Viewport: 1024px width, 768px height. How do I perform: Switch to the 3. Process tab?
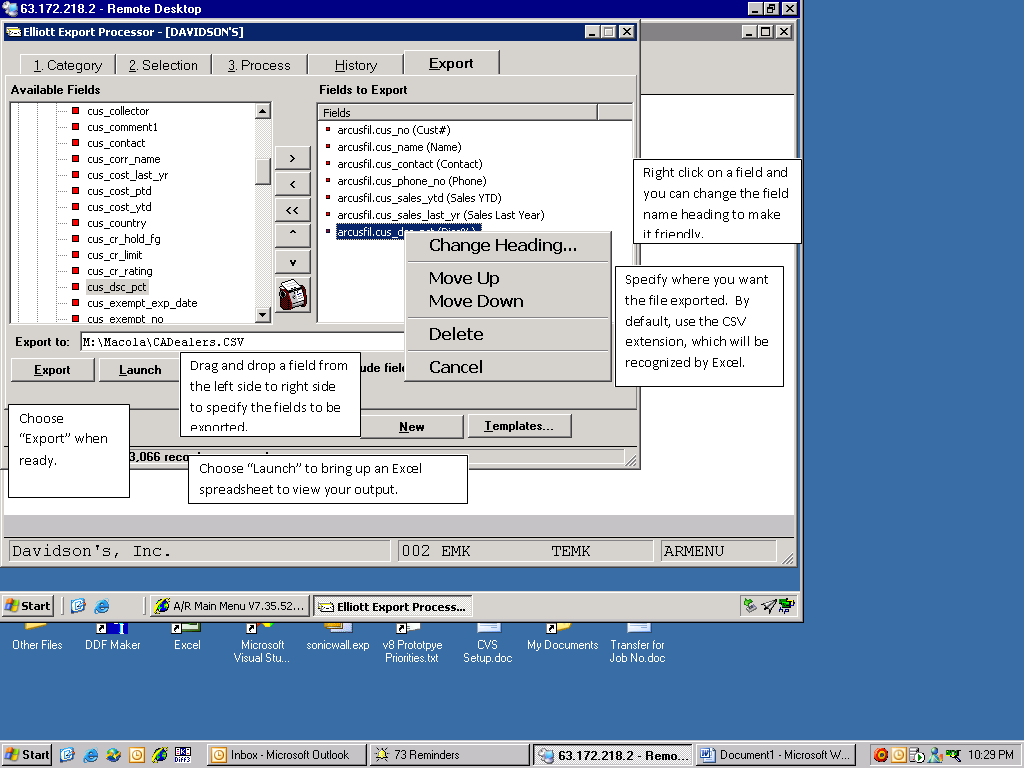pos(259,65)
